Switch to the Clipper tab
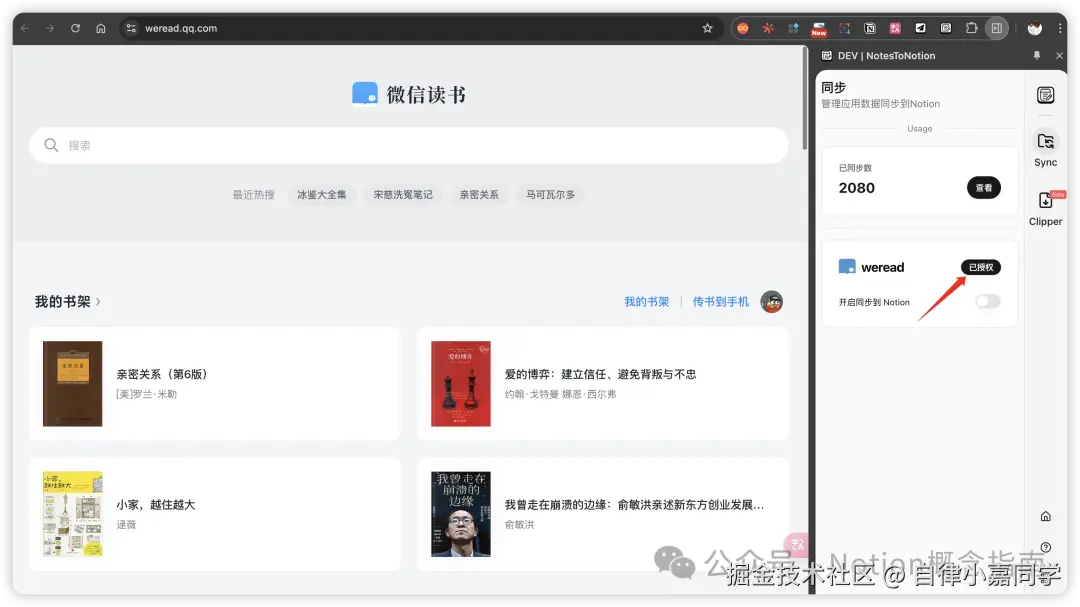This screenshot has width=1080, height=607. [1046, 209]
